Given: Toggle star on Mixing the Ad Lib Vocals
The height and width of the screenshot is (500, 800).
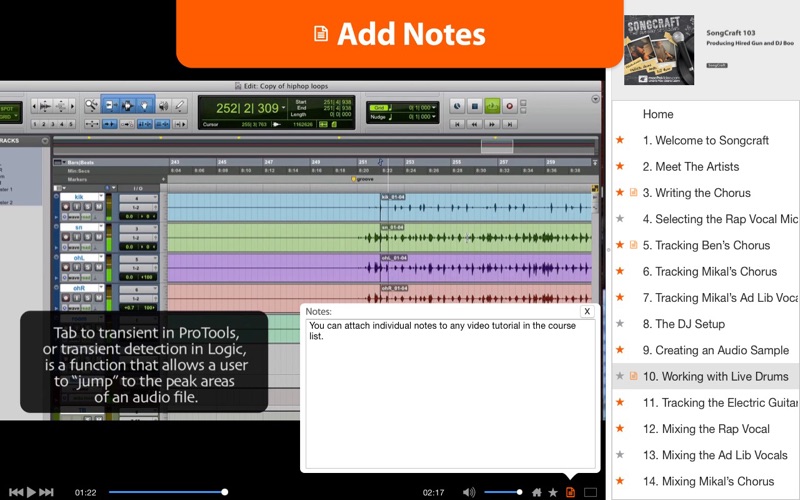Looking at the screenshot, I should (x=620, y=455).
